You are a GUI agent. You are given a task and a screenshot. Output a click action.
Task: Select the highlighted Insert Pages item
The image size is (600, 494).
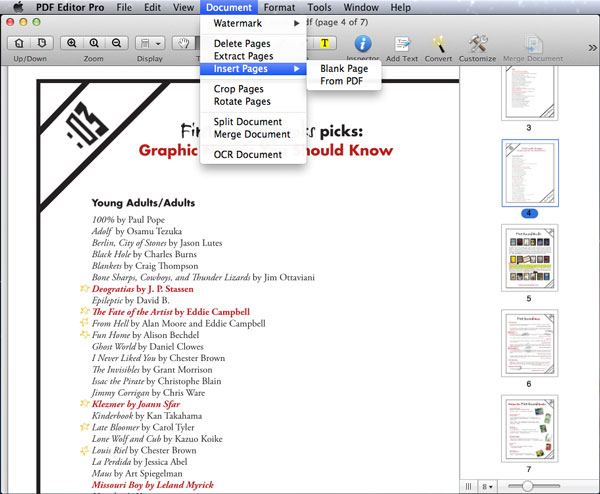pyautogui.click(x=253, y=69)
